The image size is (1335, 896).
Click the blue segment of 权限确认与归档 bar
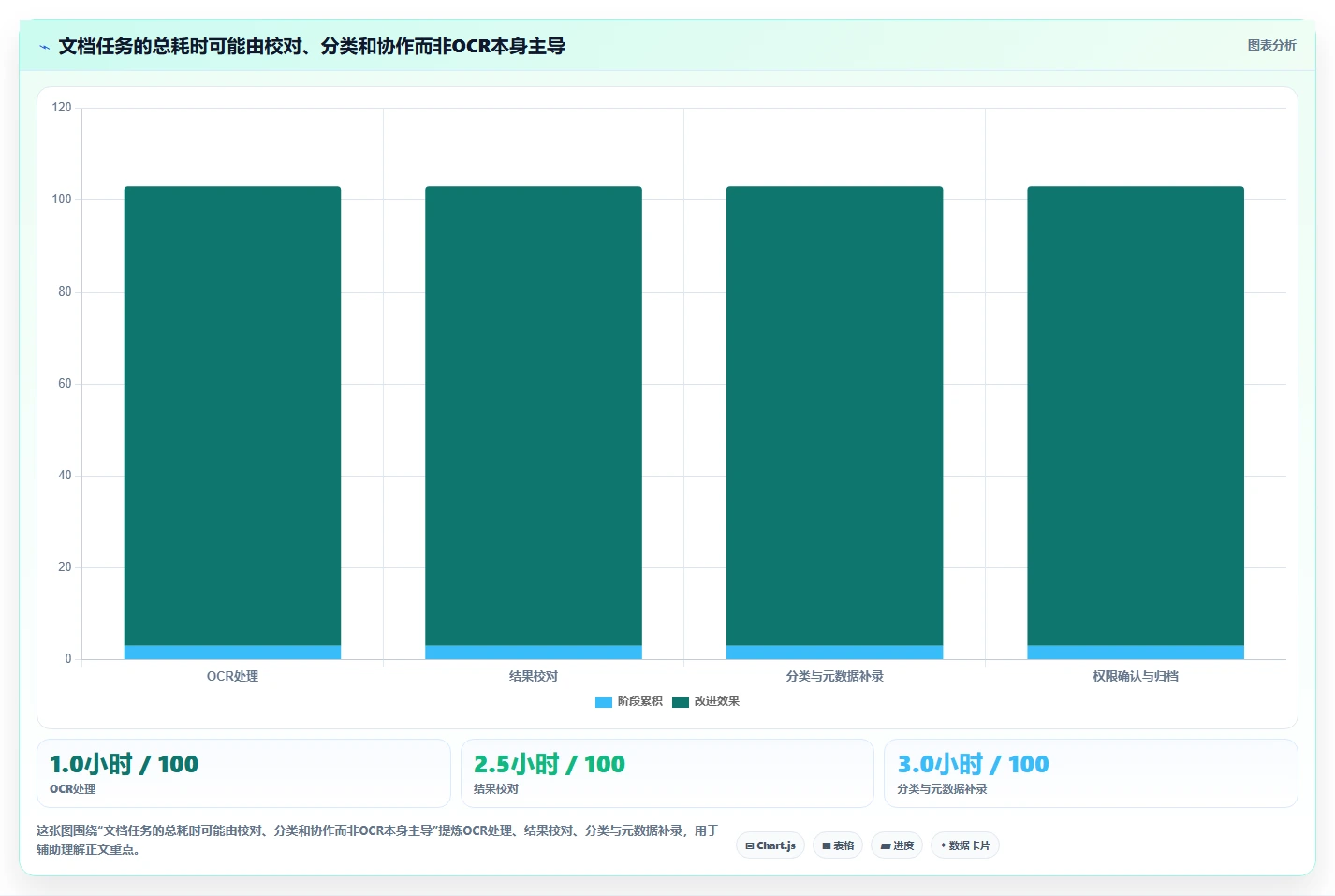point(1136,653)
